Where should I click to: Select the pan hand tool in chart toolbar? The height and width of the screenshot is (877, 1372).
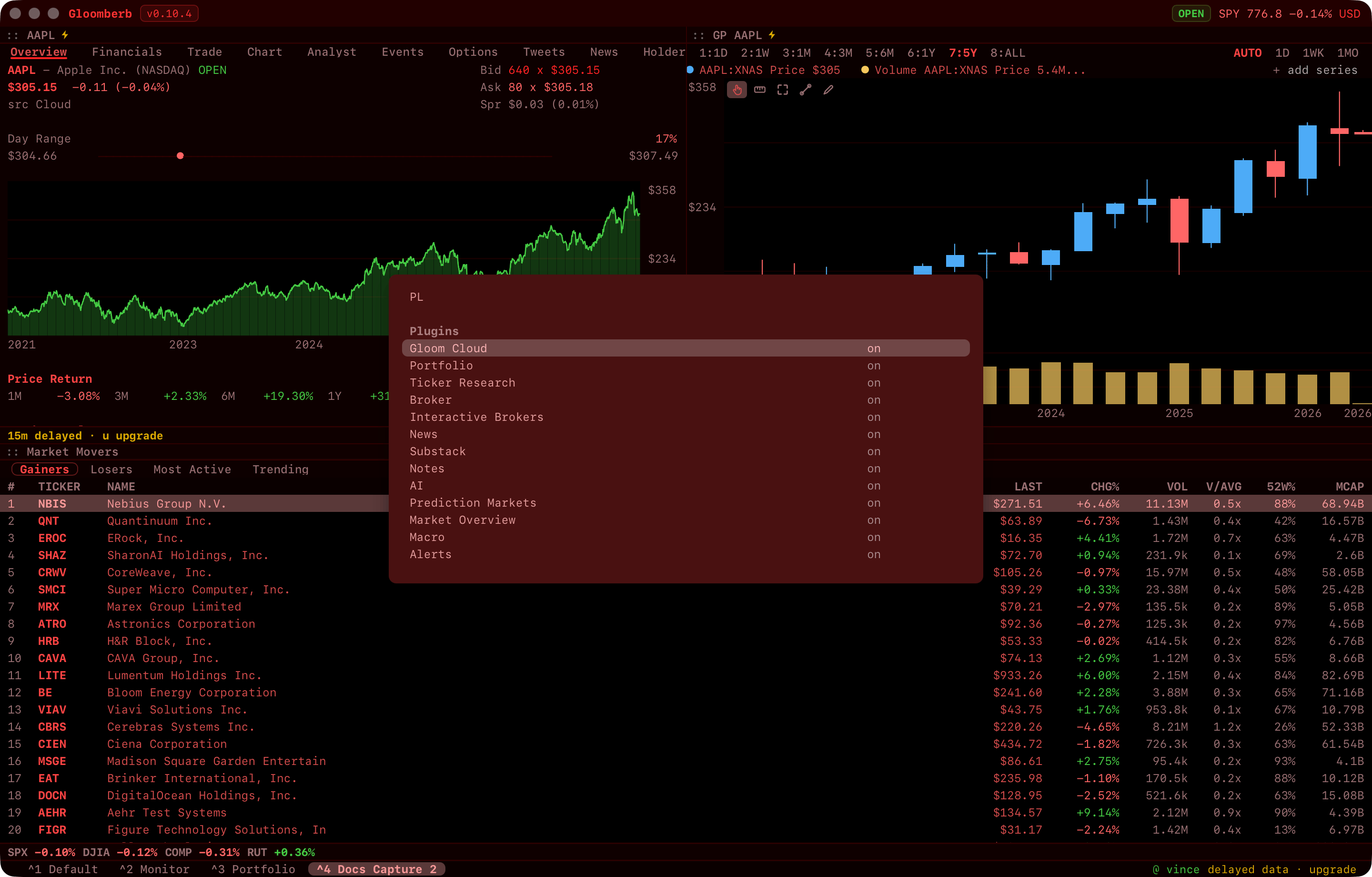(x=736, y=90)
